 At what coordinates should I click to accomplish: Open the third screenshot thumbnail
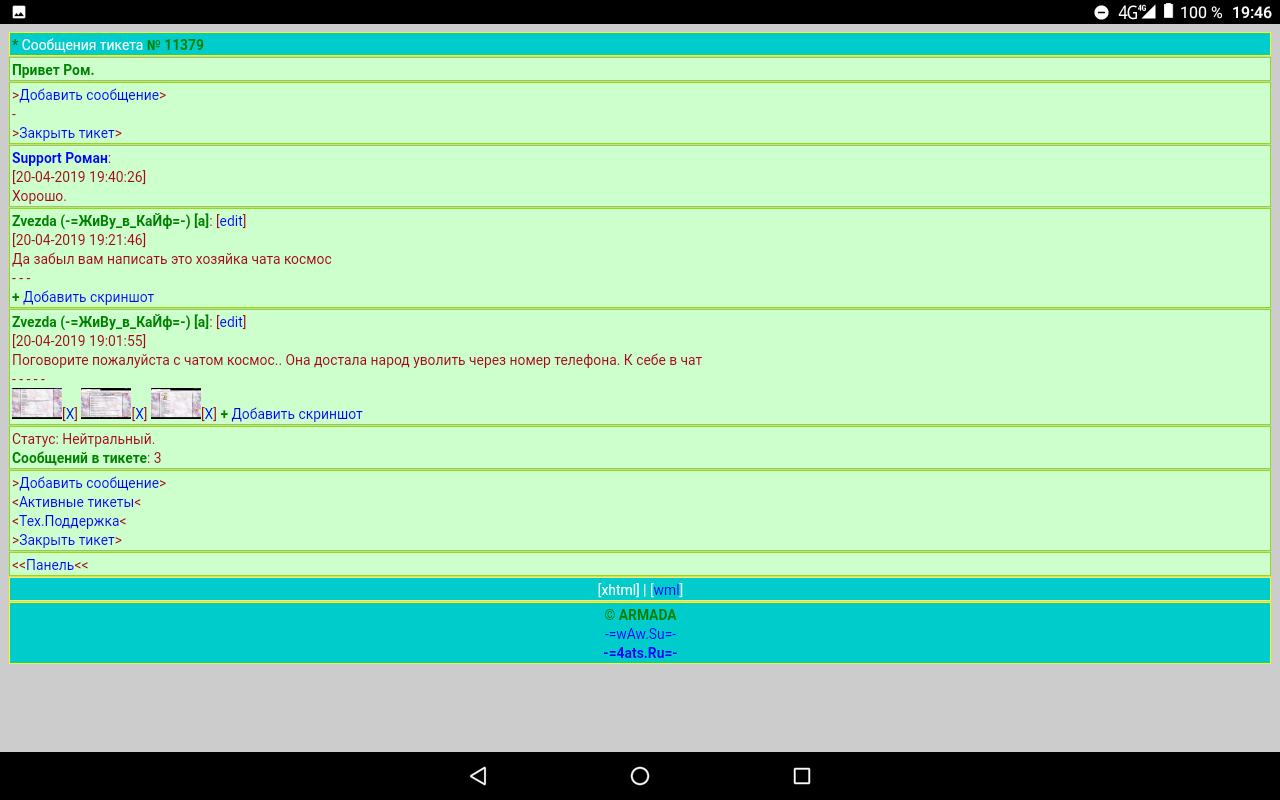coord(176,404)
